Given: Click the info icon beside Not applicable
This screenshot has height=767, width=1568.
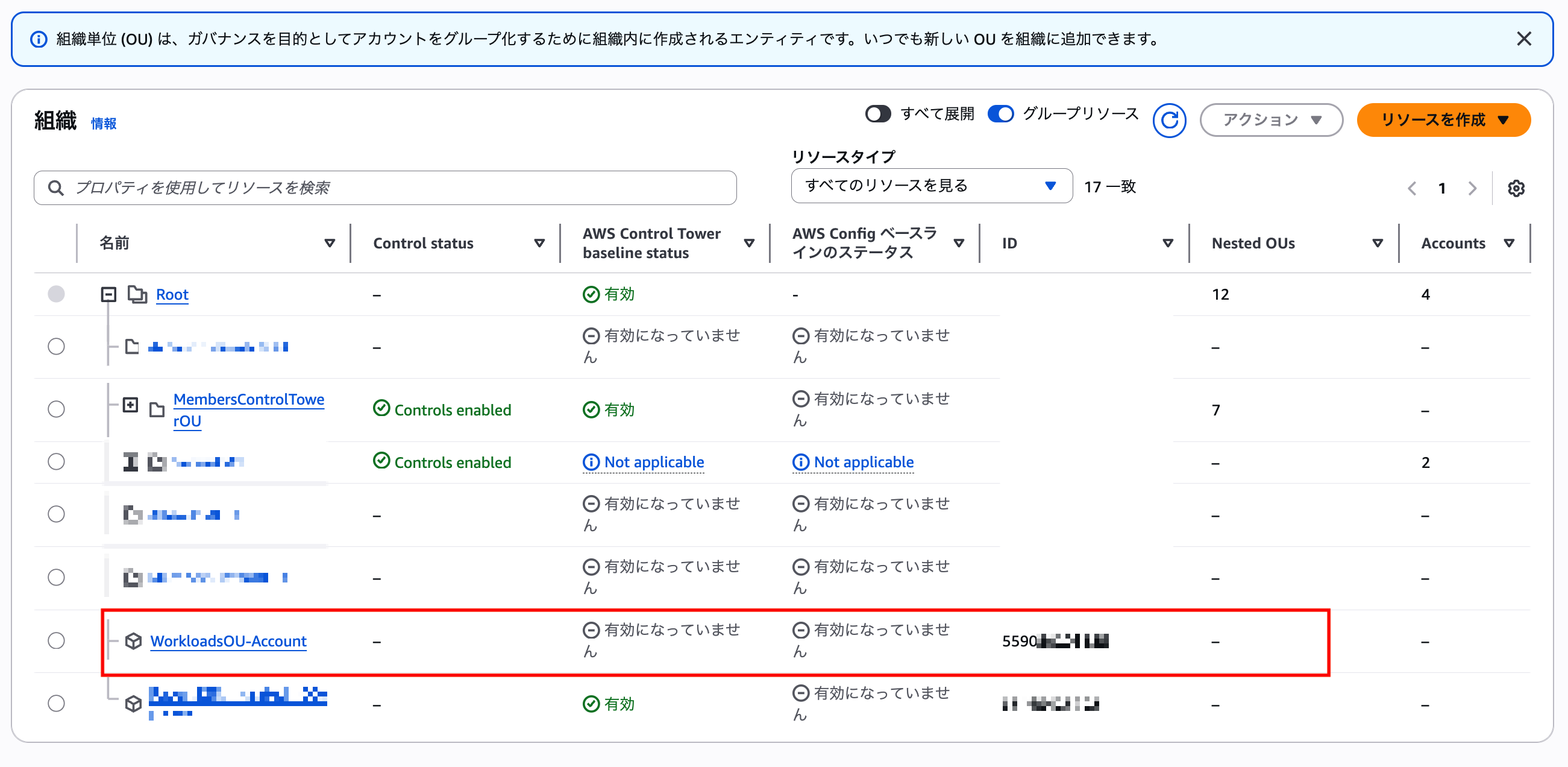Looking at the screenshot, I should [591, 462].
